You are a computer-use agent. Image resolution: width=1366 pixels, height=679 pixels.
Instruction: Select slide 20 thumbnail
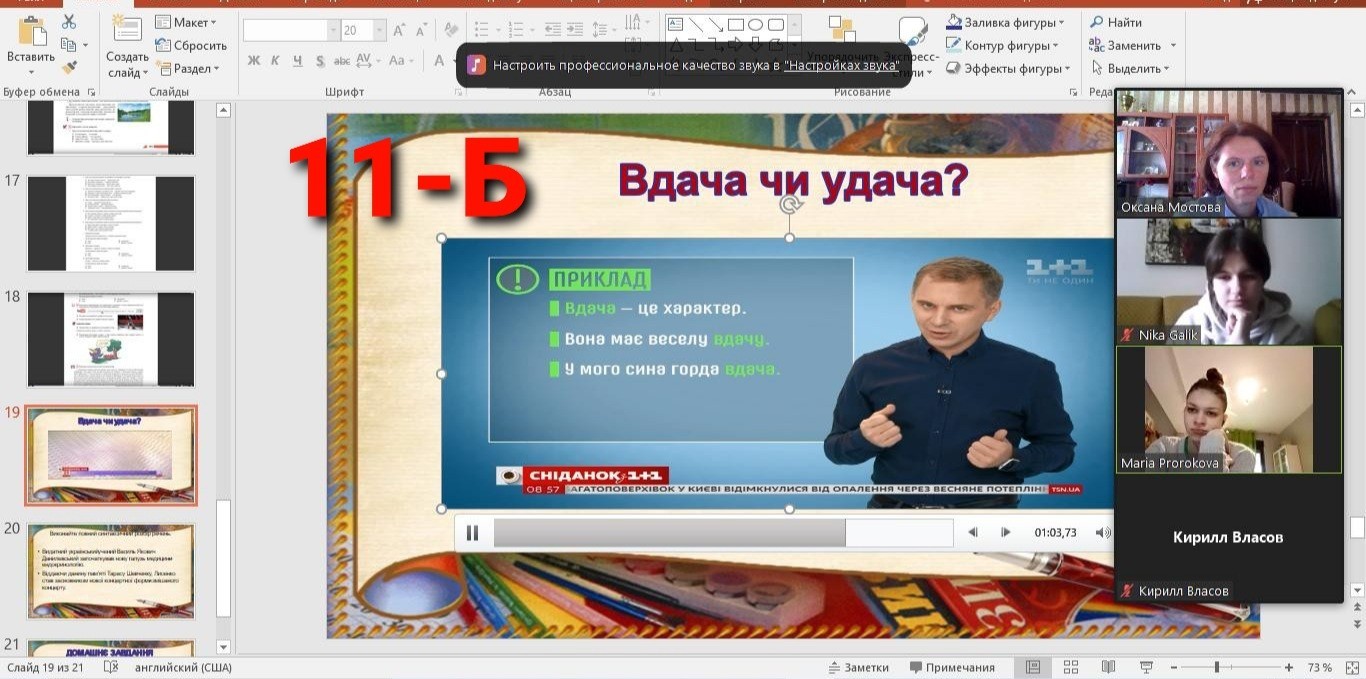(111, 571)
